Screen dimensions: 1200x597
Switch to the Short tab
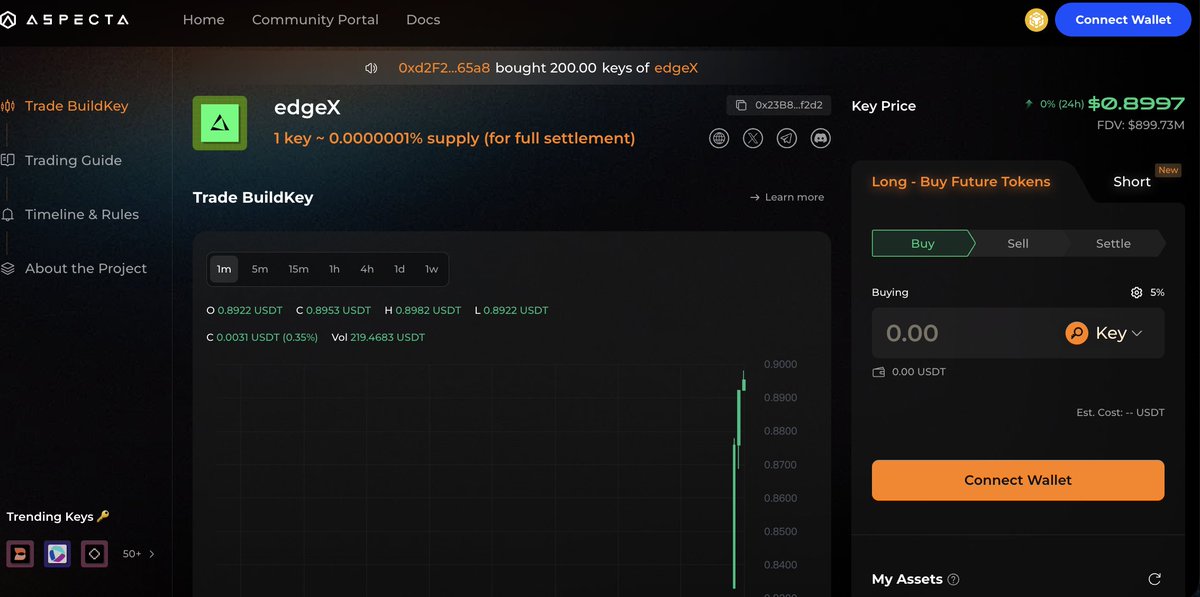pyautogui.click(x=1132, y=182)
